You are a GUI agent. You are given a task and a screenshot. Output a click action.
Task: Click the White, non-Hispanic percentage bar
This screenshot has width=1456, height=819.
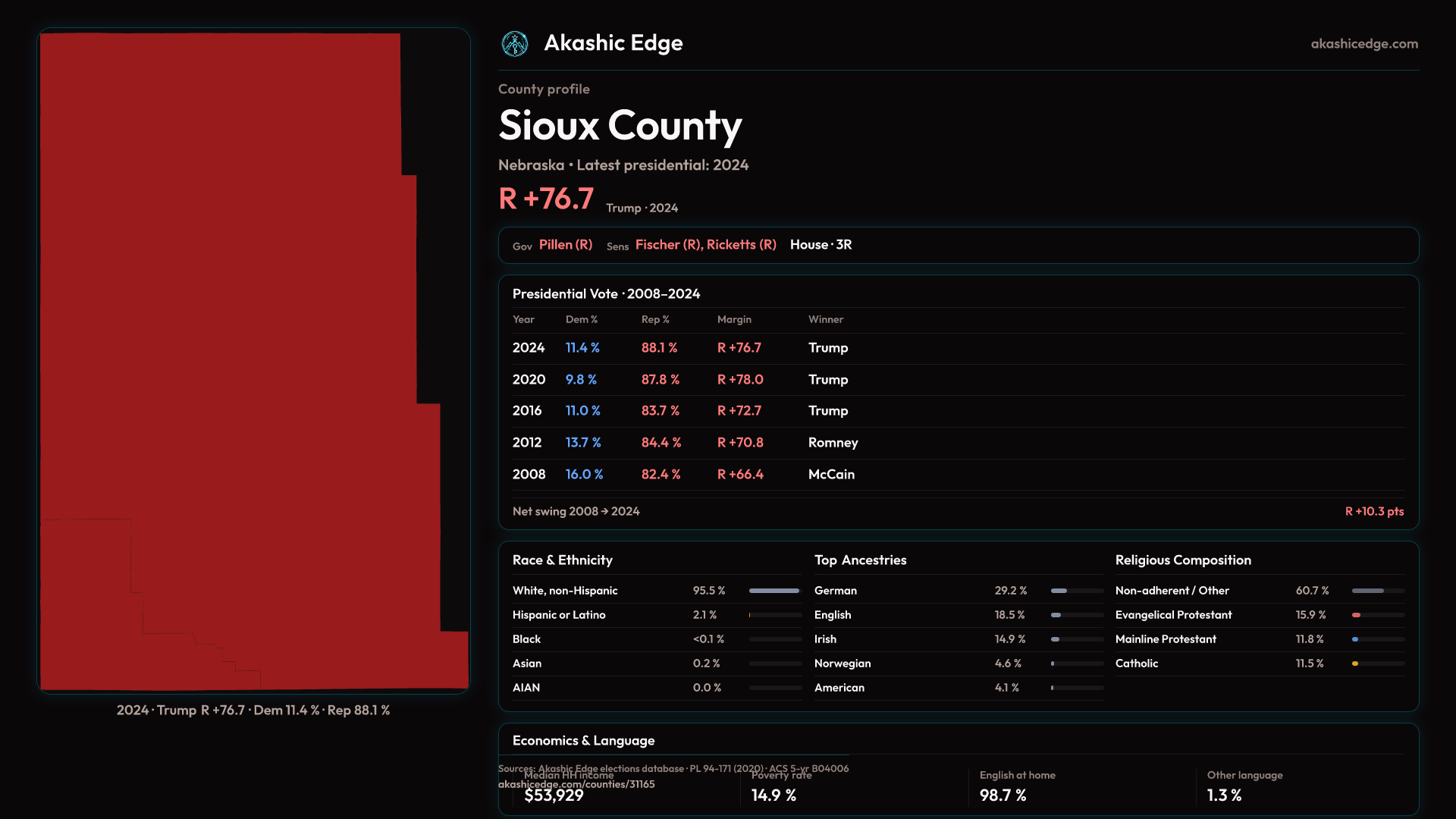point(774,591)
